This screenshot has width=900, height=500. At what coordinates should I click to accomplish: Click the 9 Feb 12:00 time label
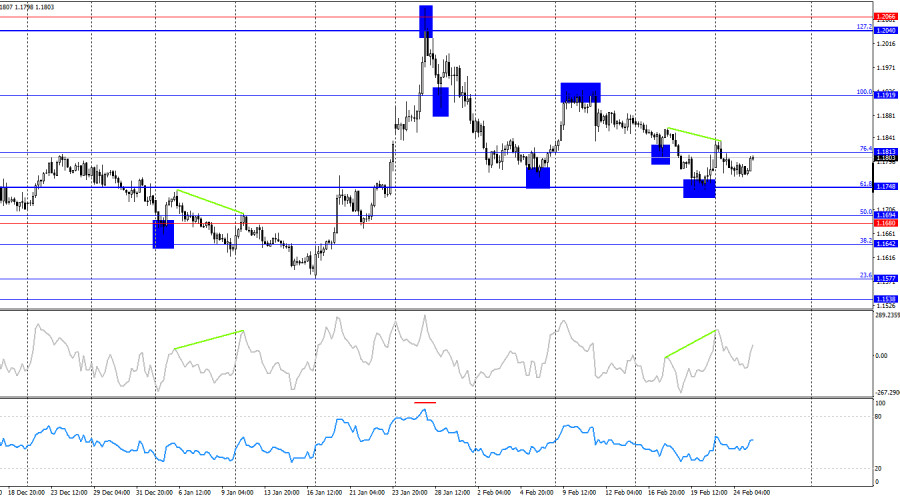coord(579,493)
